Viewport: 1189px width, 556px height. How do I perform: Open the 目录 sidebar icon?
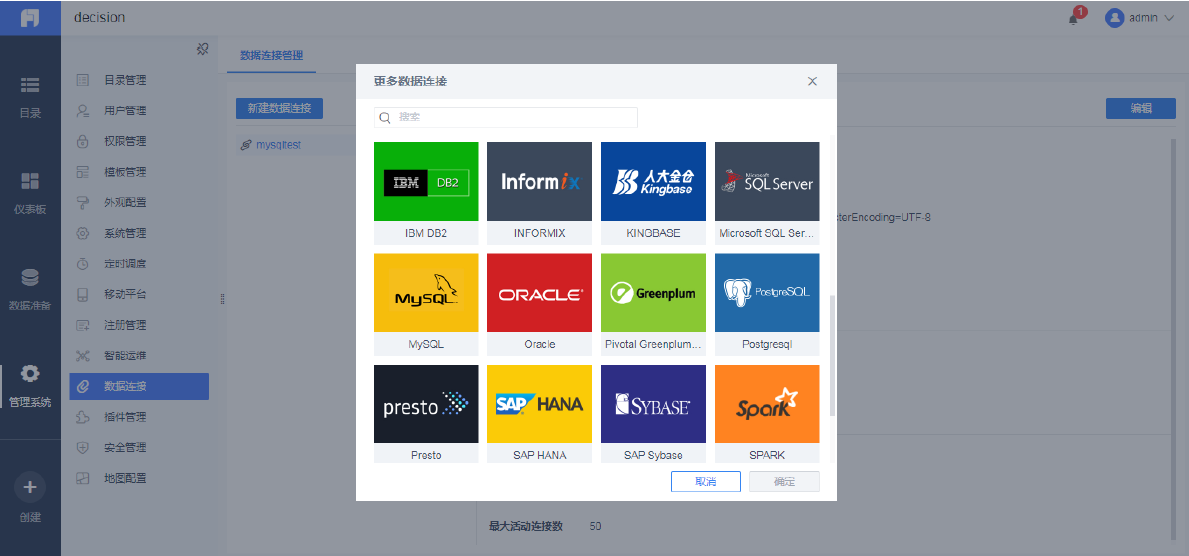[30, 85]
